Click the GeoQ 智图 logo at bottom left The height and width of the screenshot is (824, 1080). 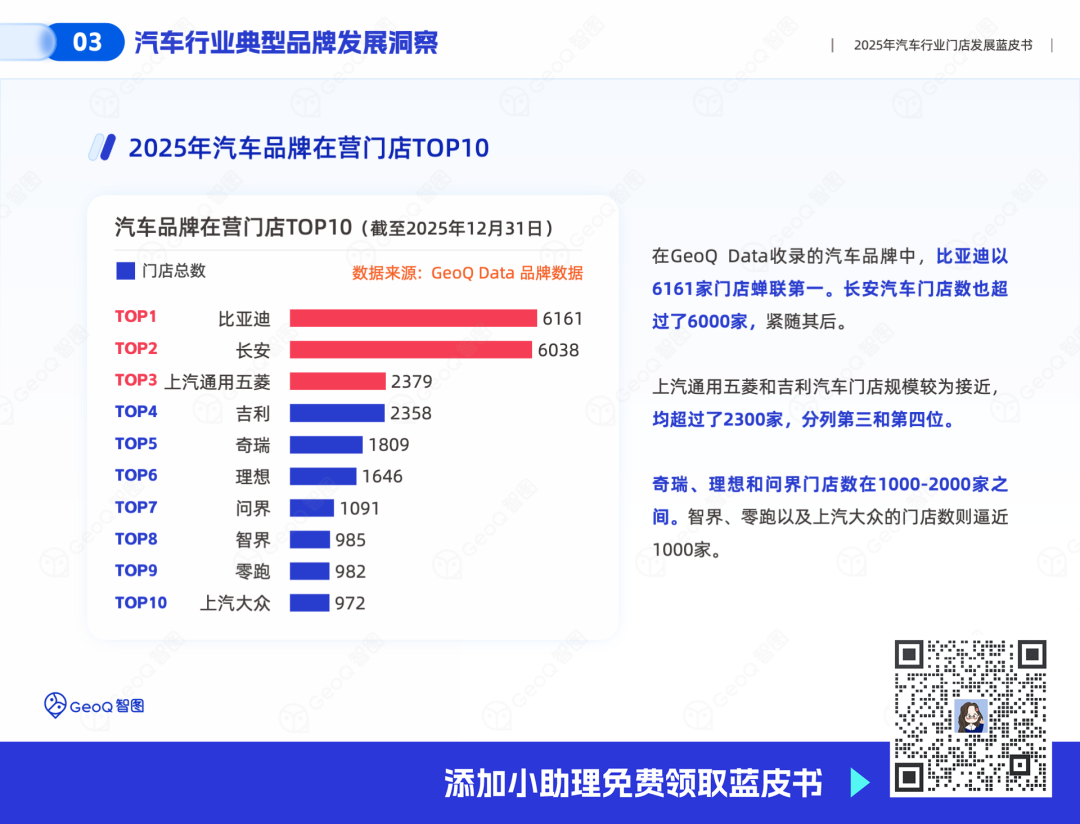click(94, 705)
